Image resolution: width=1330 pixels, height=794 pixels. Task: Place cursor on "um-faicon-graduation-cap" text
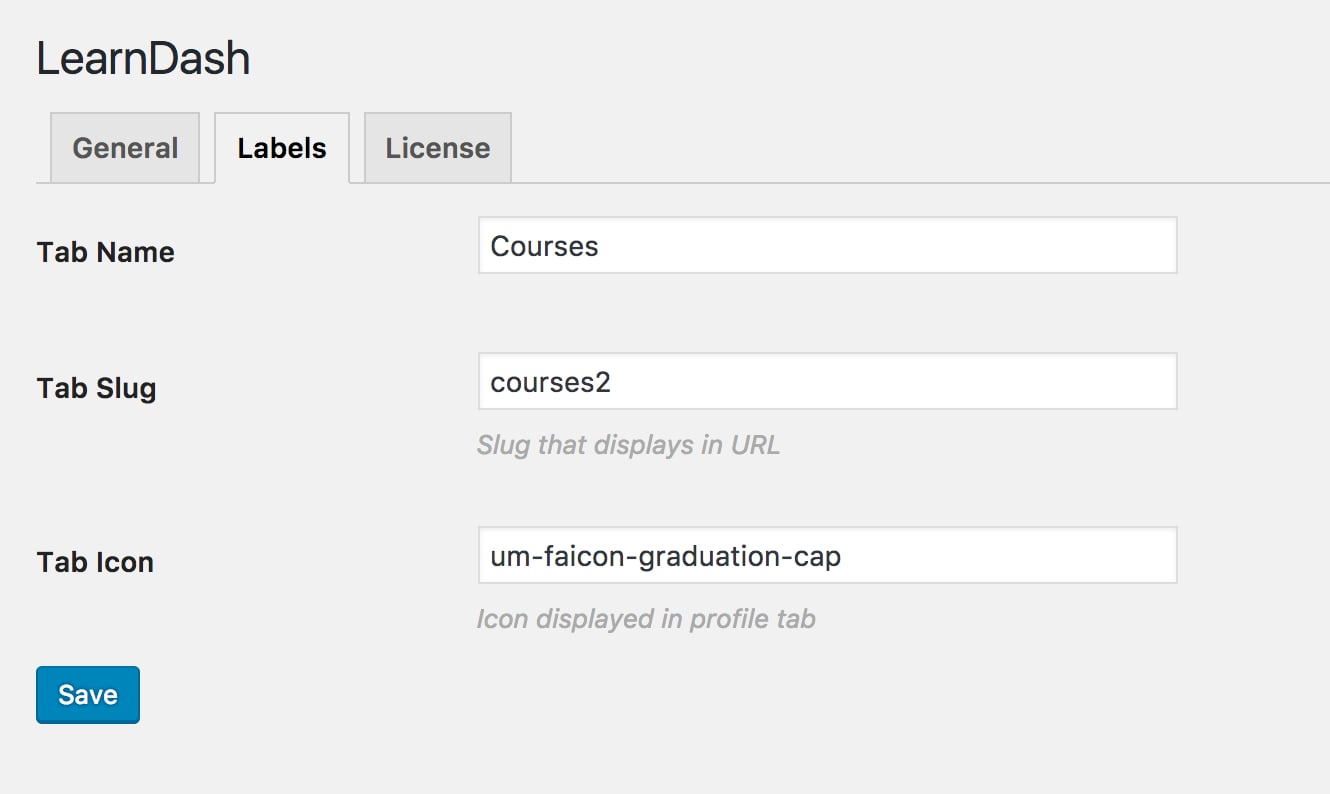665,556
